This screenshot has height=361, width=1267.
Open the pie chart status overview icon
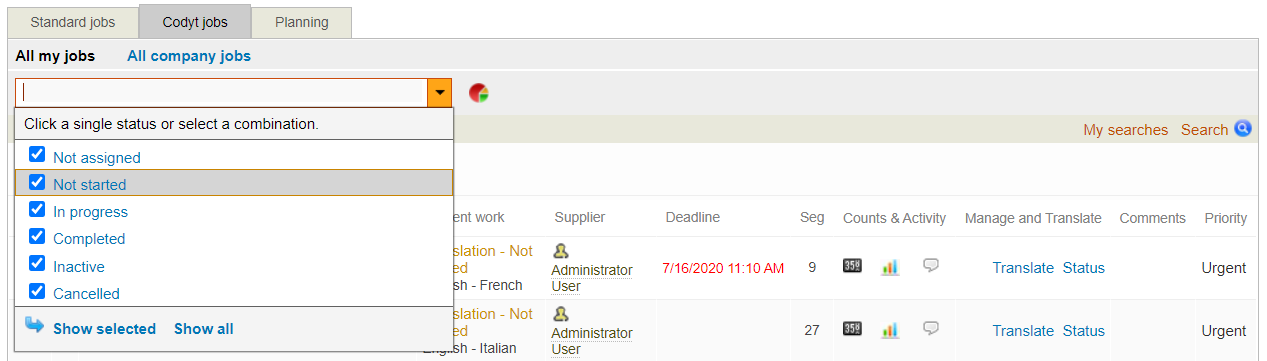click(x=479, y=93)
